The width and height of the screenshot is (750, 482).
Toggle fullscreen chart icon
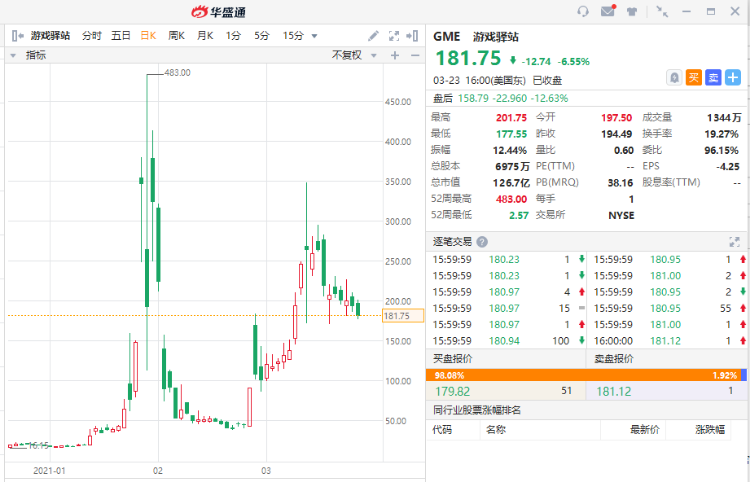pyautogui.click(x=394, y=36)
